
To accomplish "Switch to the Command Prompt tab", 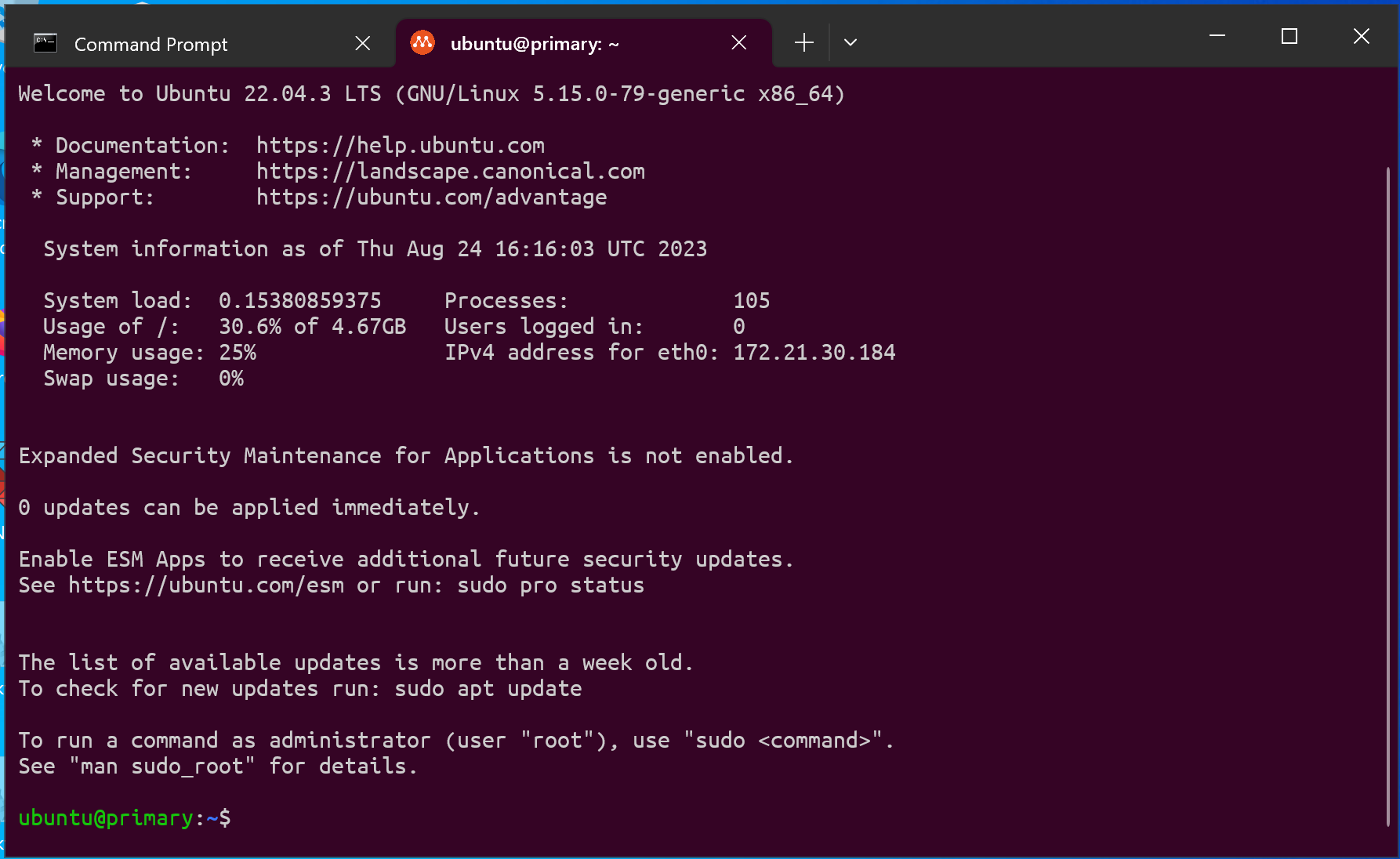I will [151, 45].
